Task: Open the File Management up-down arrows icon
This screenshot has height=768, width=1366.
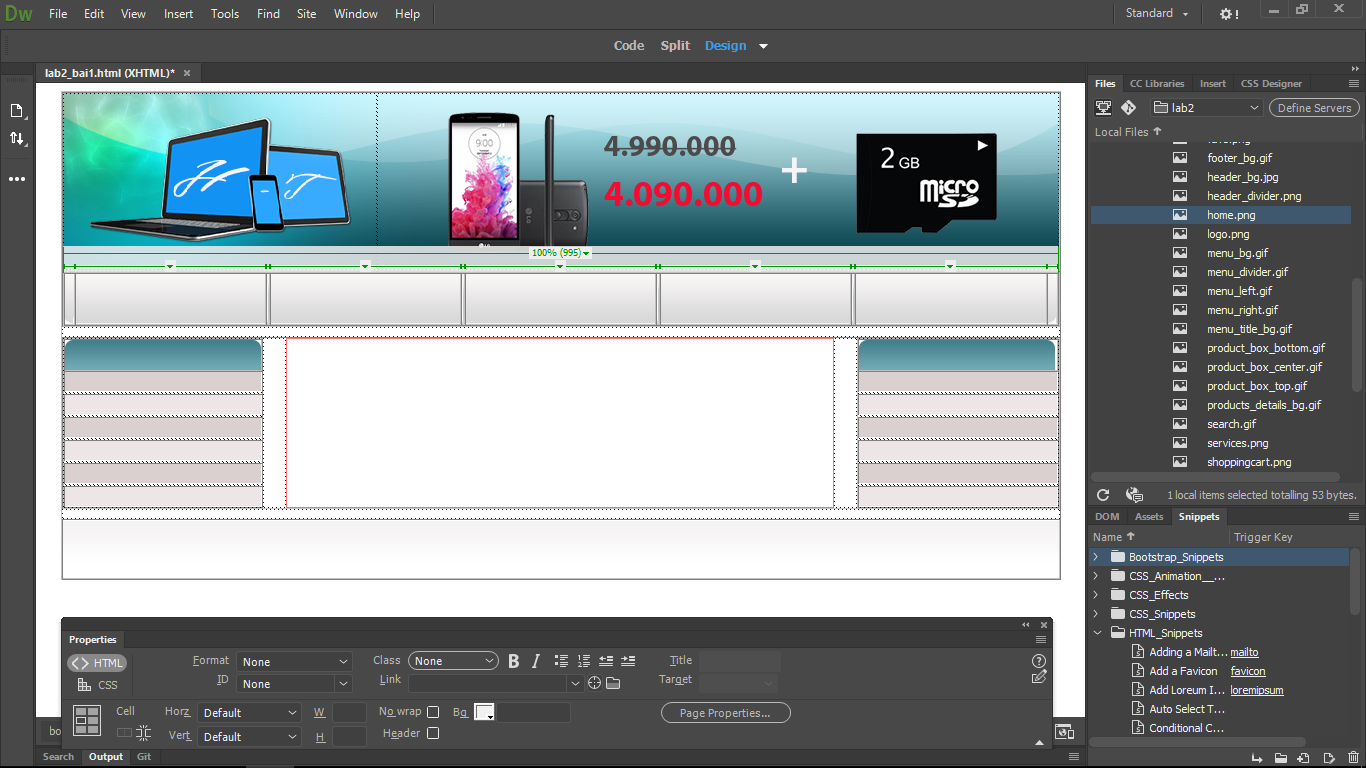Action: click(17, 139)
